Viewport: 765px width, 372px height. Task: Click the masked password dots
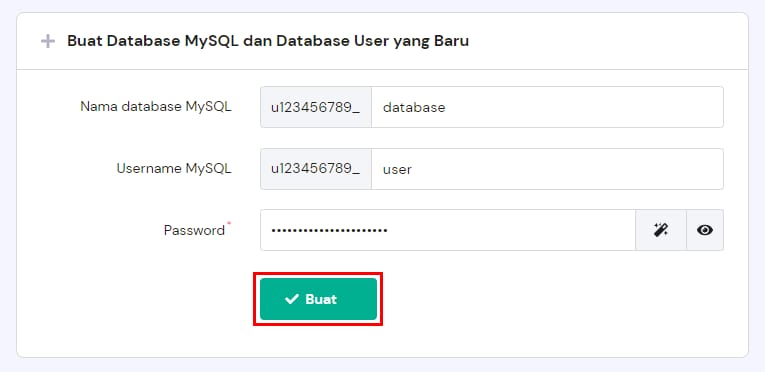coord(329,230)
